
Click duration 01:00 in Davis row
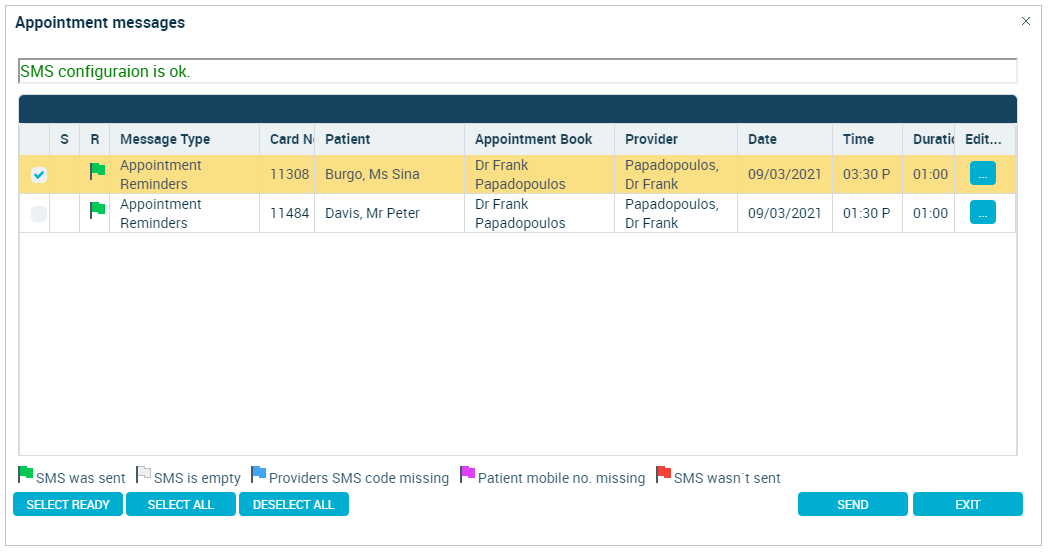[x=929, y=213]
